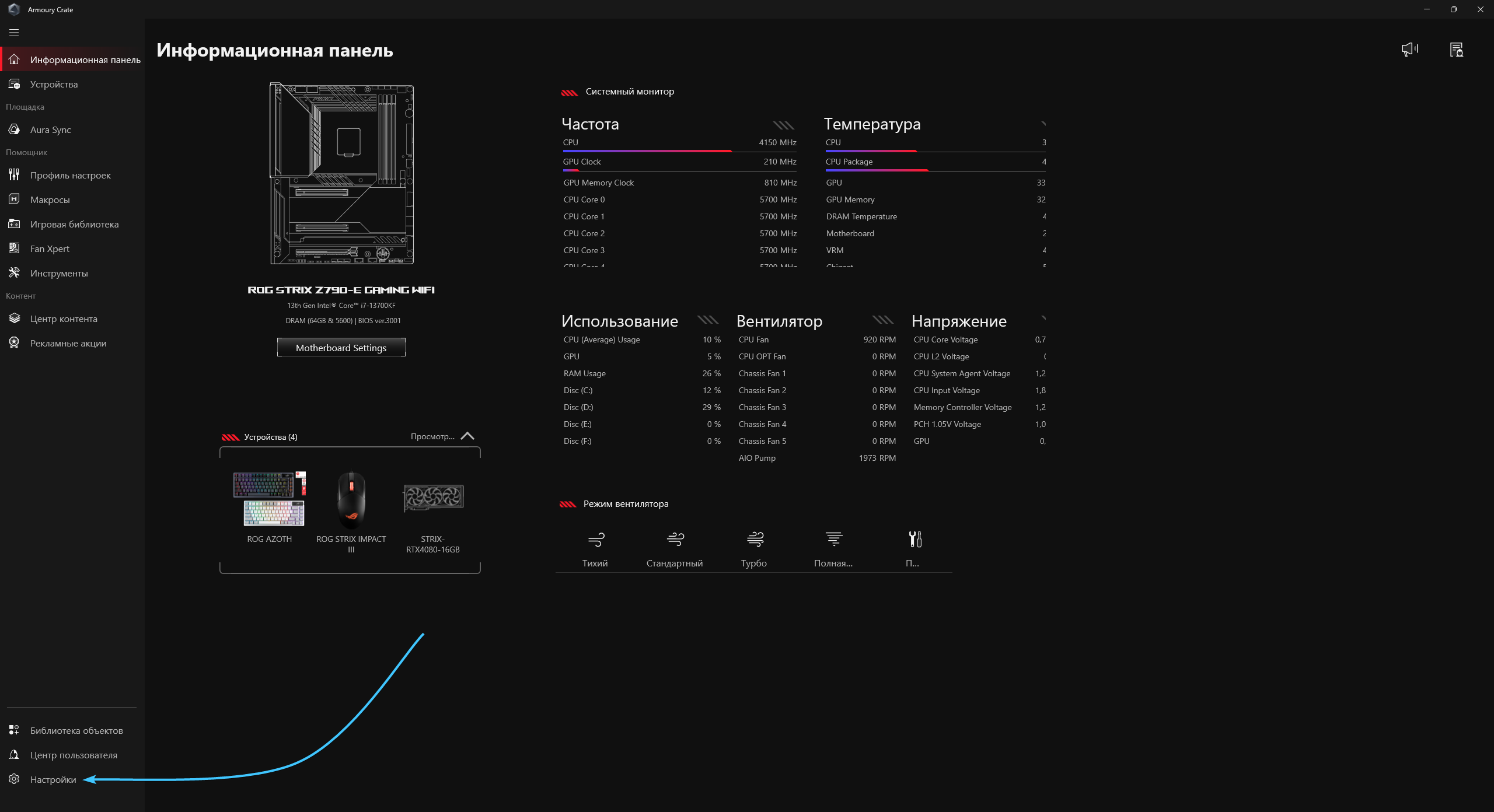Click the Armoury Crate logo icon

click(14, 9)
